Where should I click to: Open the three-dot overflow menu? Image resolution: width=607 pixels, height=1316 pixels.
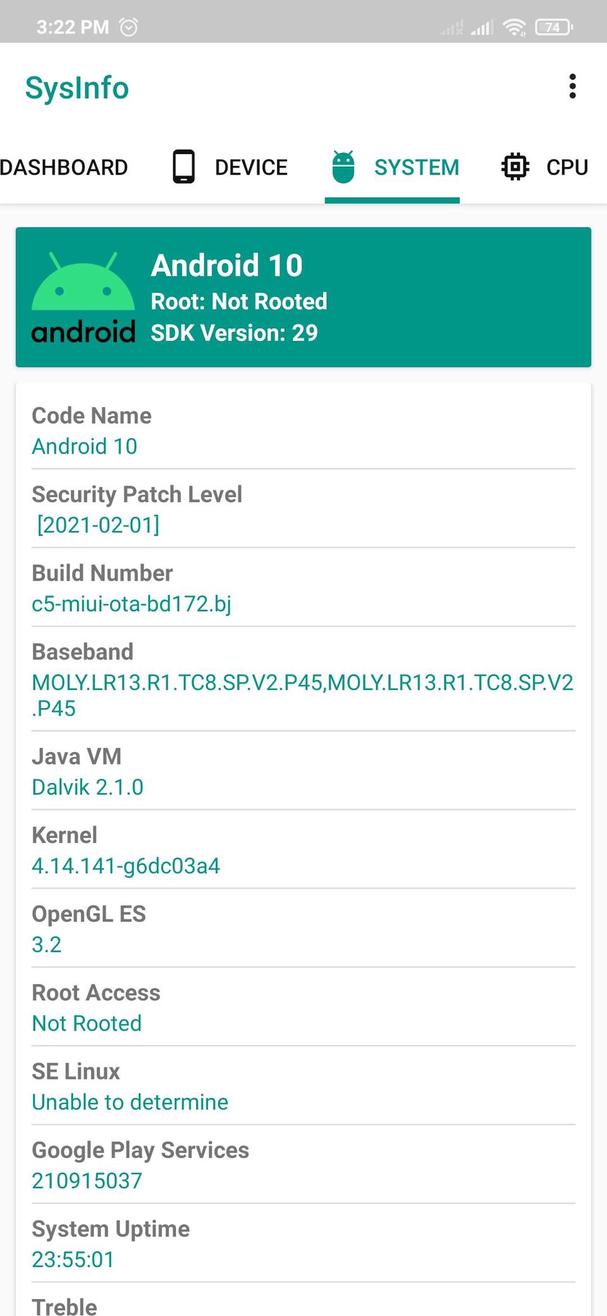coord(572,87)
